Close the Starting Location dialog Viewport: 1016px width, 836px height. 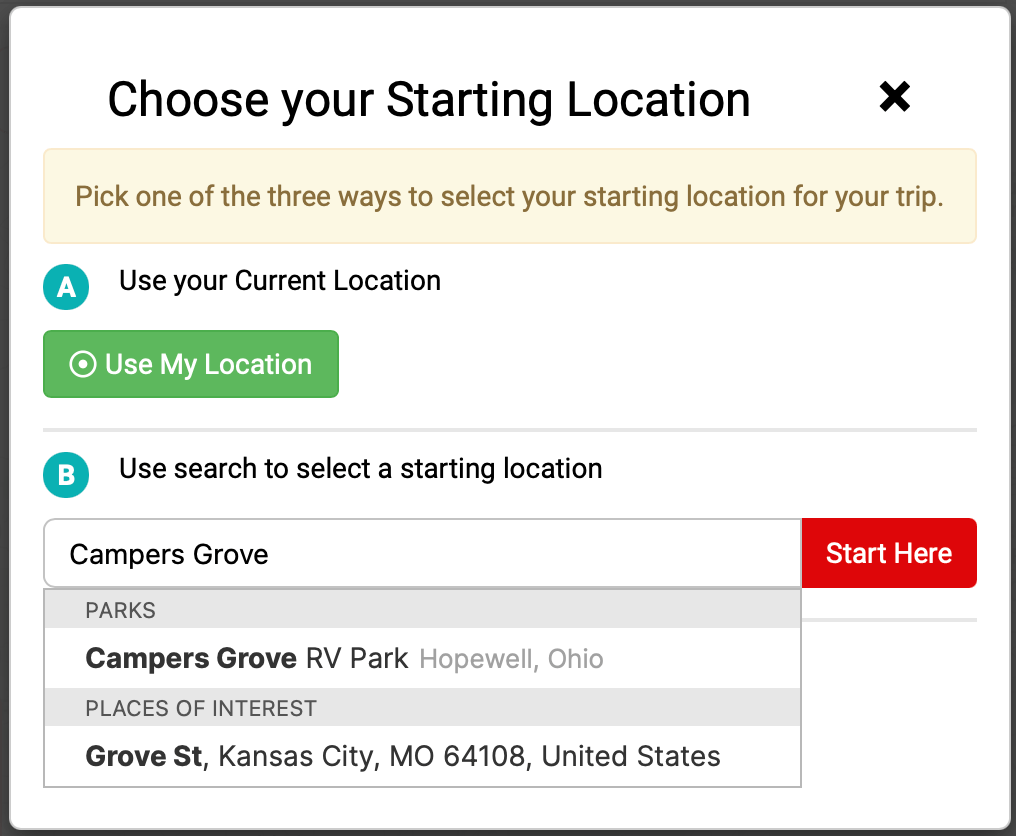pos(894,97)
